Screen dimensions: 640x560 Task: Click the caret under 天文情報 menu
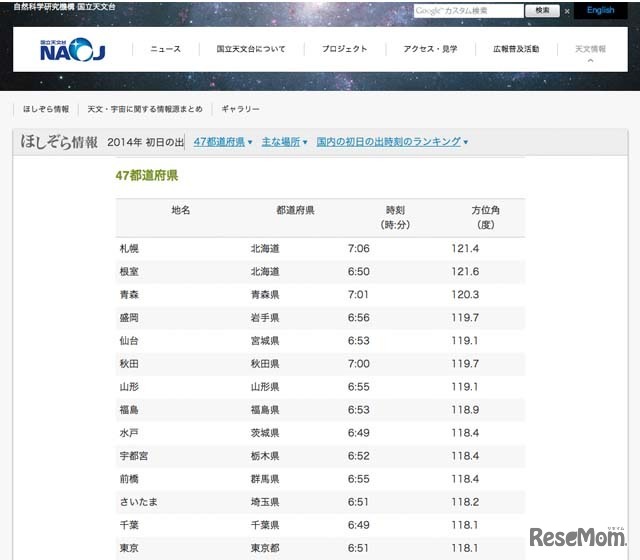(x=590, y=61)
